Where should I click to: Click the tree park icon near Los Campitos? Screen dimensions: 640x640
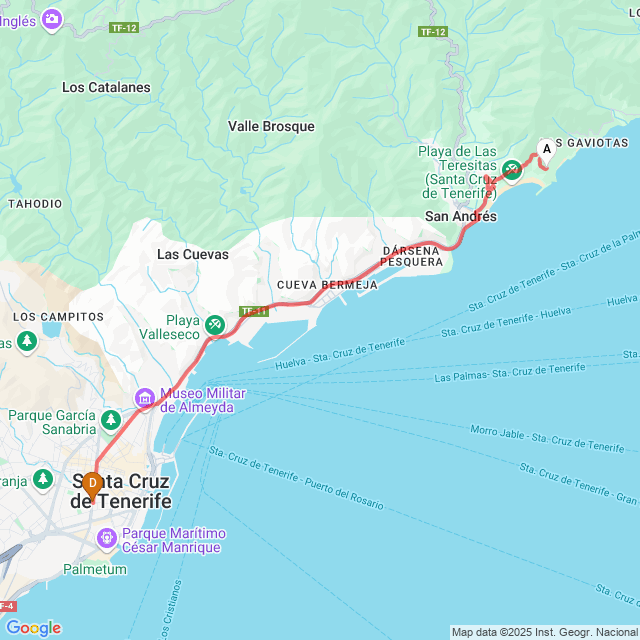click(x=27, y=341)
